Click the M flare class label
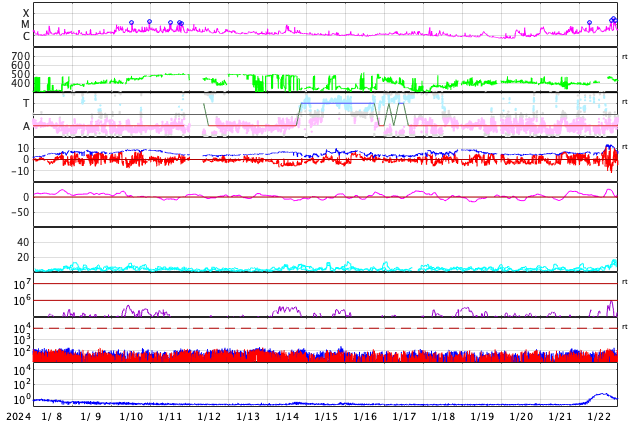 point(25,25)
